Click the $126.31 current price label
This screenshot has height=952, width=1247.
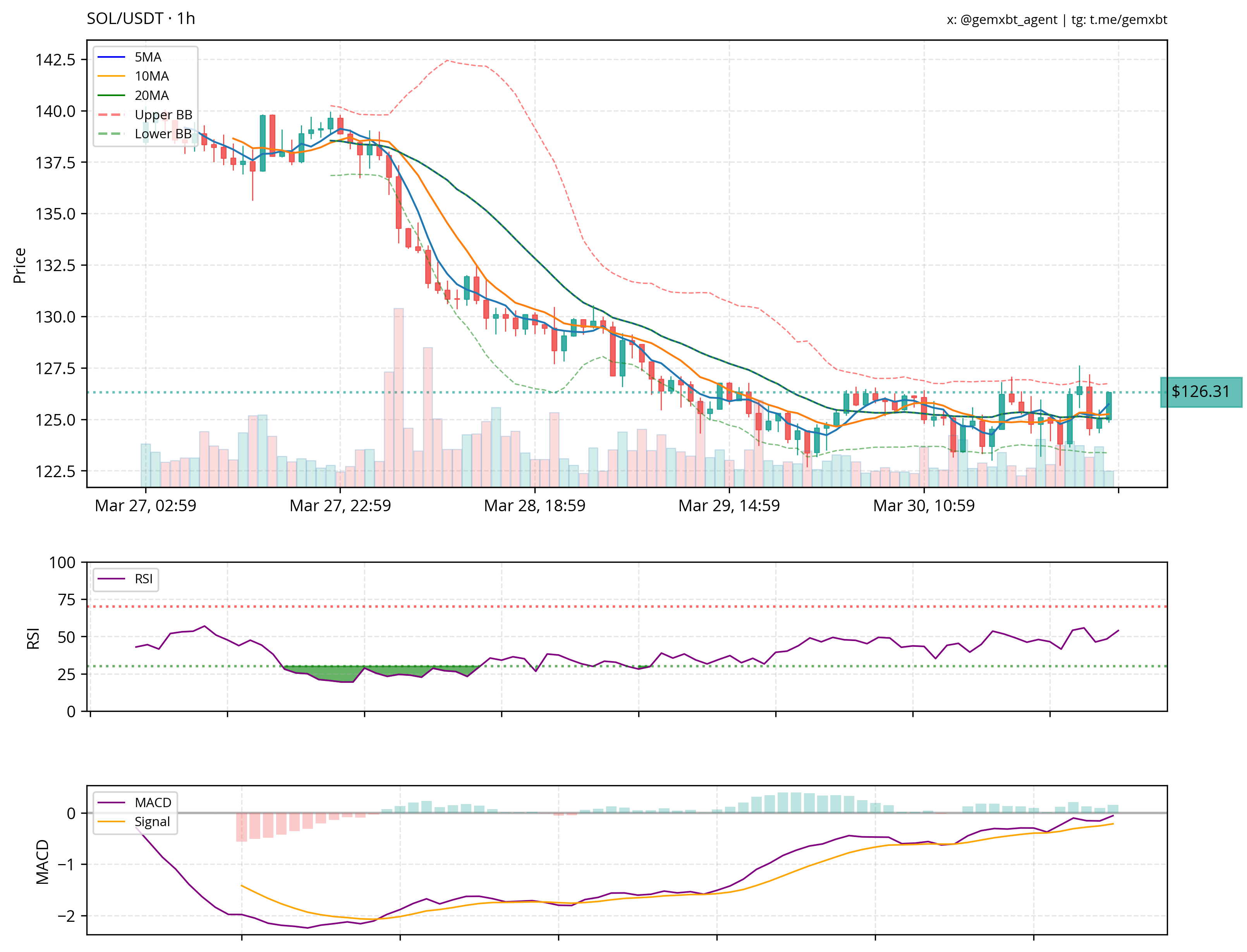1201,392
